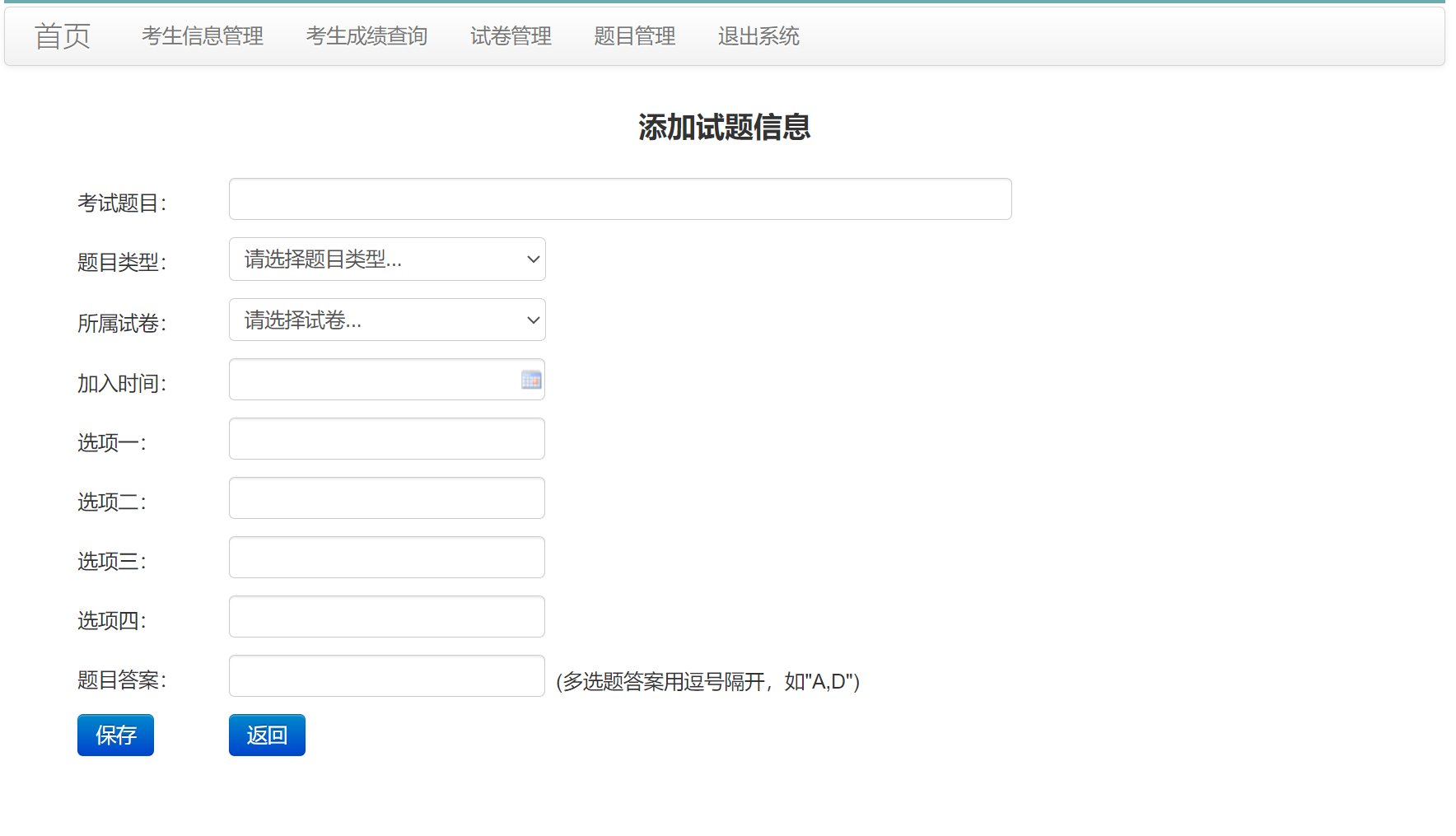The width and height of the screenshot is (1456, 836).
Task: Click the 题目答案 label
Action: point(122,680)
